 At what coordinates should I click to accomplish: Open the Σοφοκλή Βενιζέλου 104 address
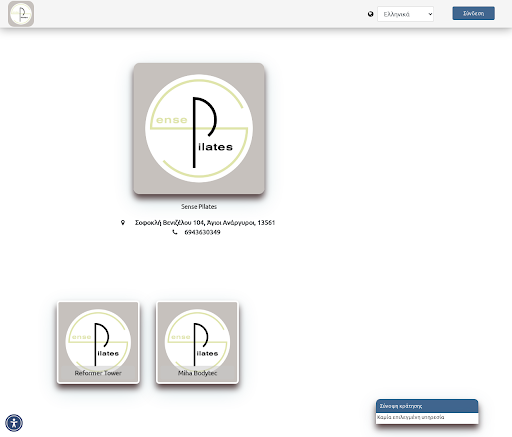click(205, 222)
